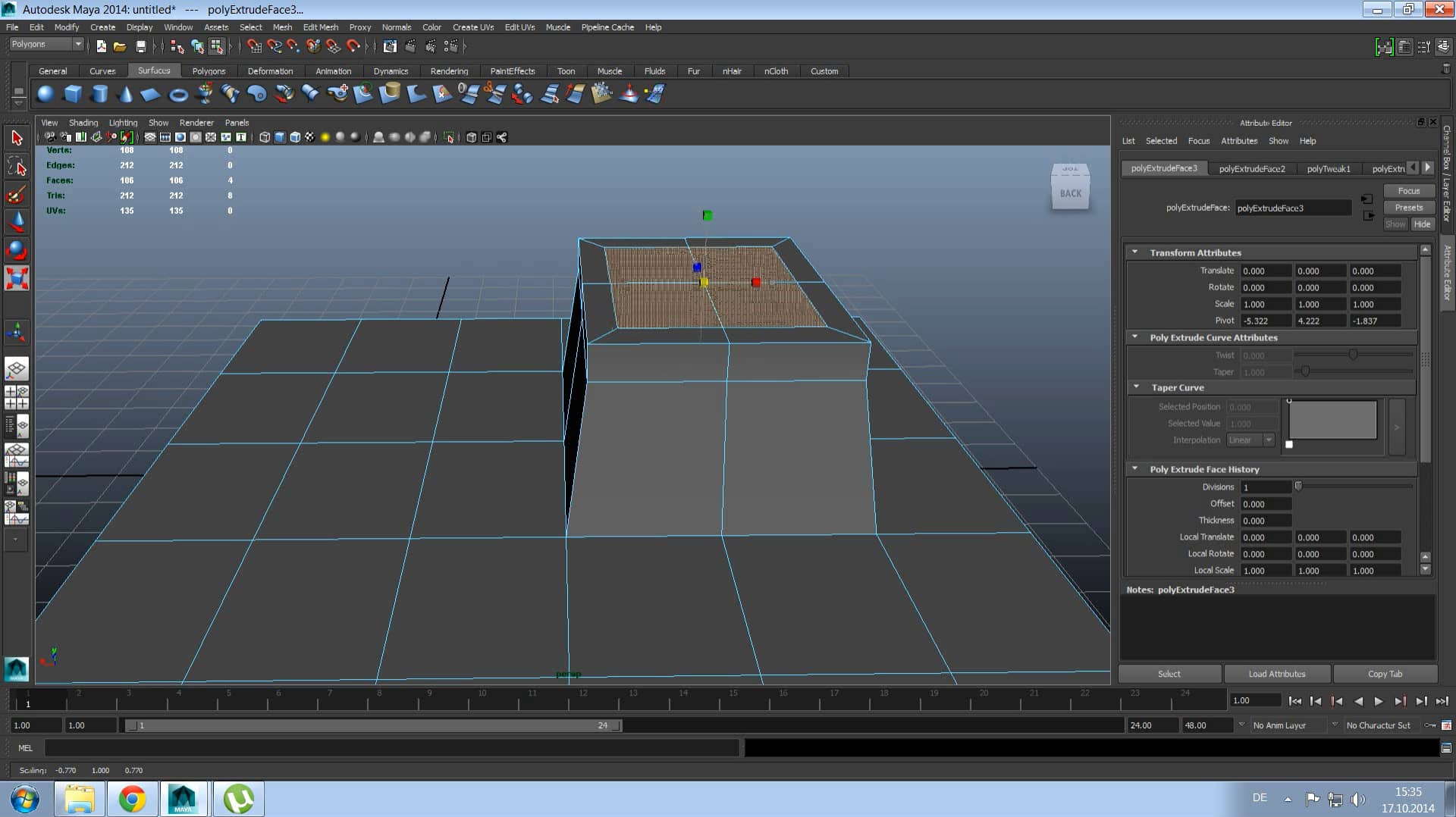Screen dimensions: 1456x817
Task: Create a NURBS cone from the Surfaces shelf
Action: [x=125, y=93]
